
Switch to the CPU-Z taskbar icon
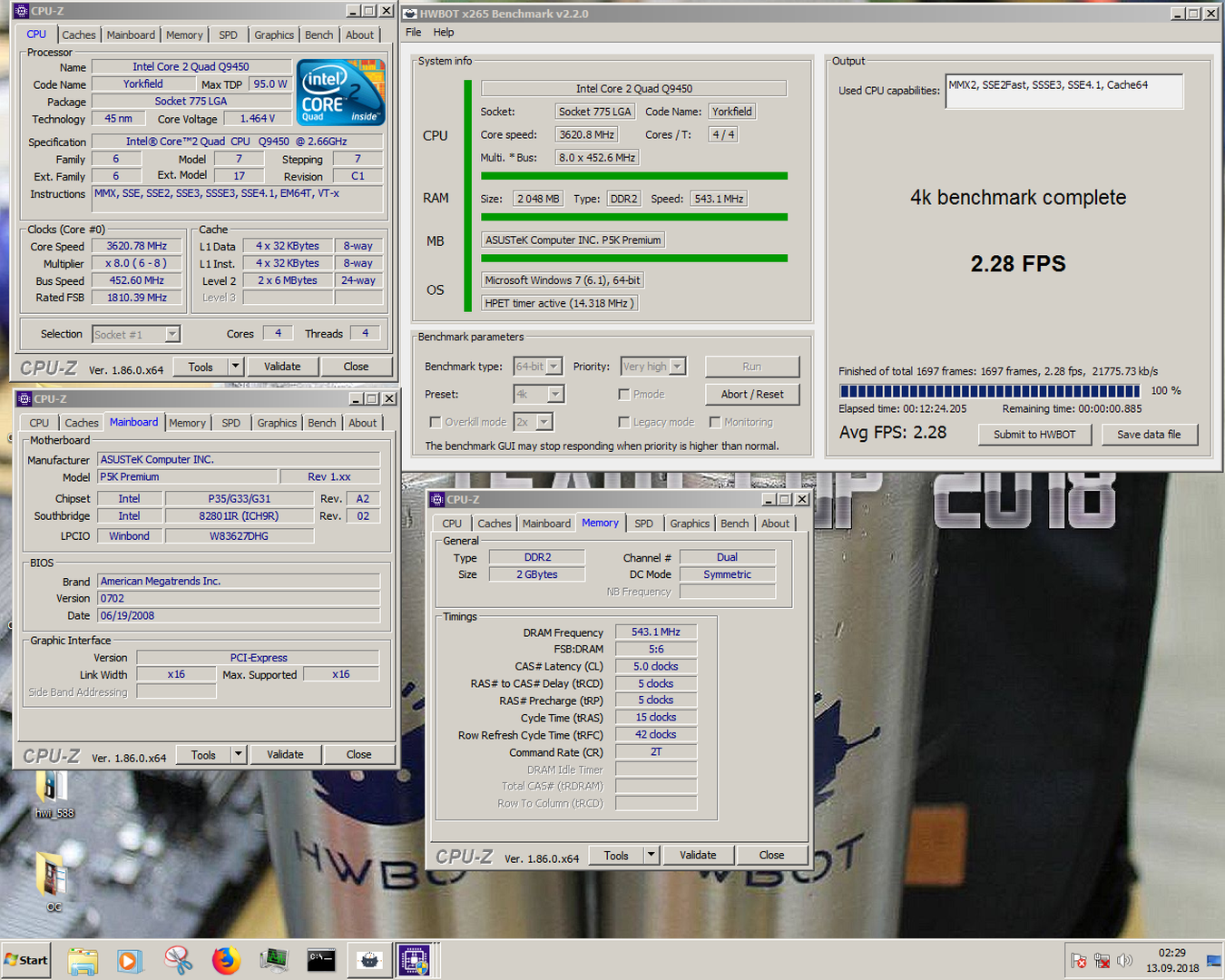point(415,960)
